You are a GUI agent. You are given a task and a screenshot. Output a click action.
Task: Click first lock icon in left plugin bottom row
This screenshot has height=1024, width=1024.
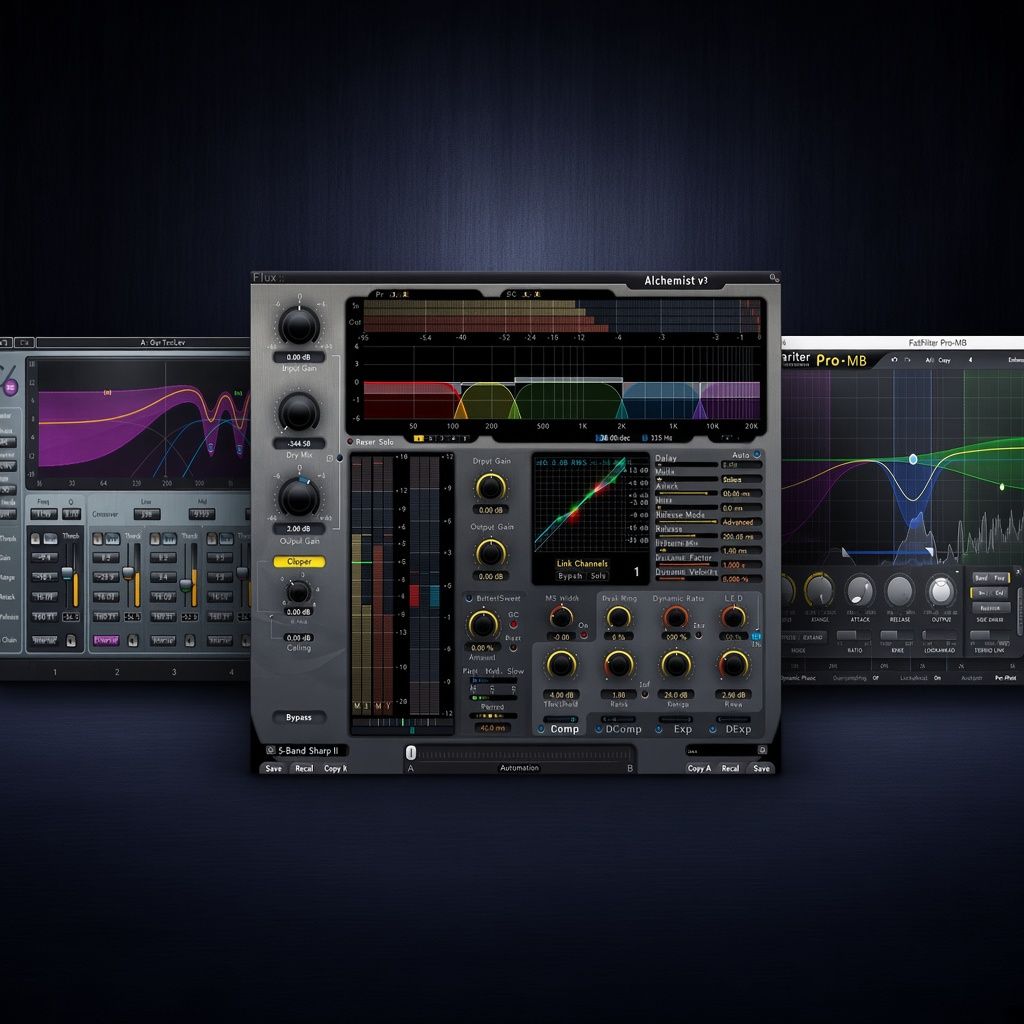tap(71, 641)
